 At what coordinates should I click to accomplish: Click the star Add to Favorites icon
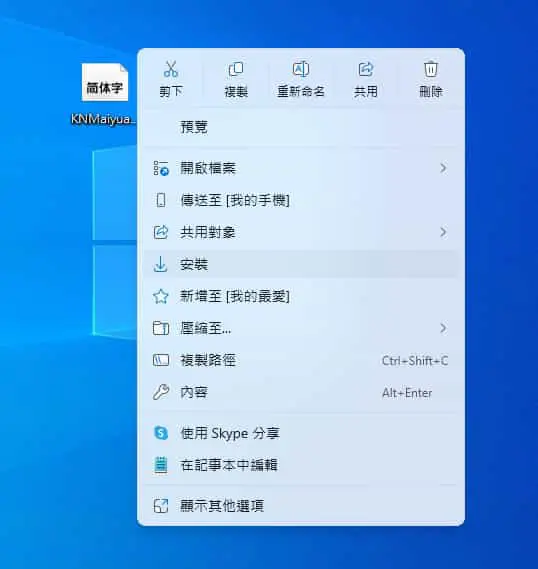(x=160, y=296)
